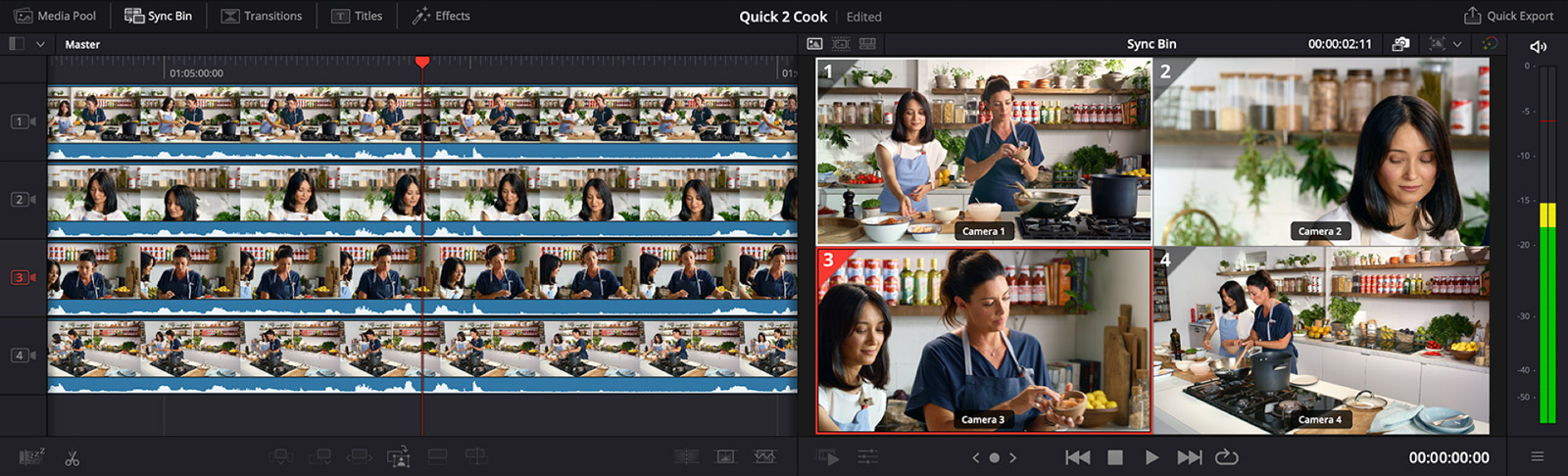
Task: Click the Quick Export icon
Action: 1472,16
